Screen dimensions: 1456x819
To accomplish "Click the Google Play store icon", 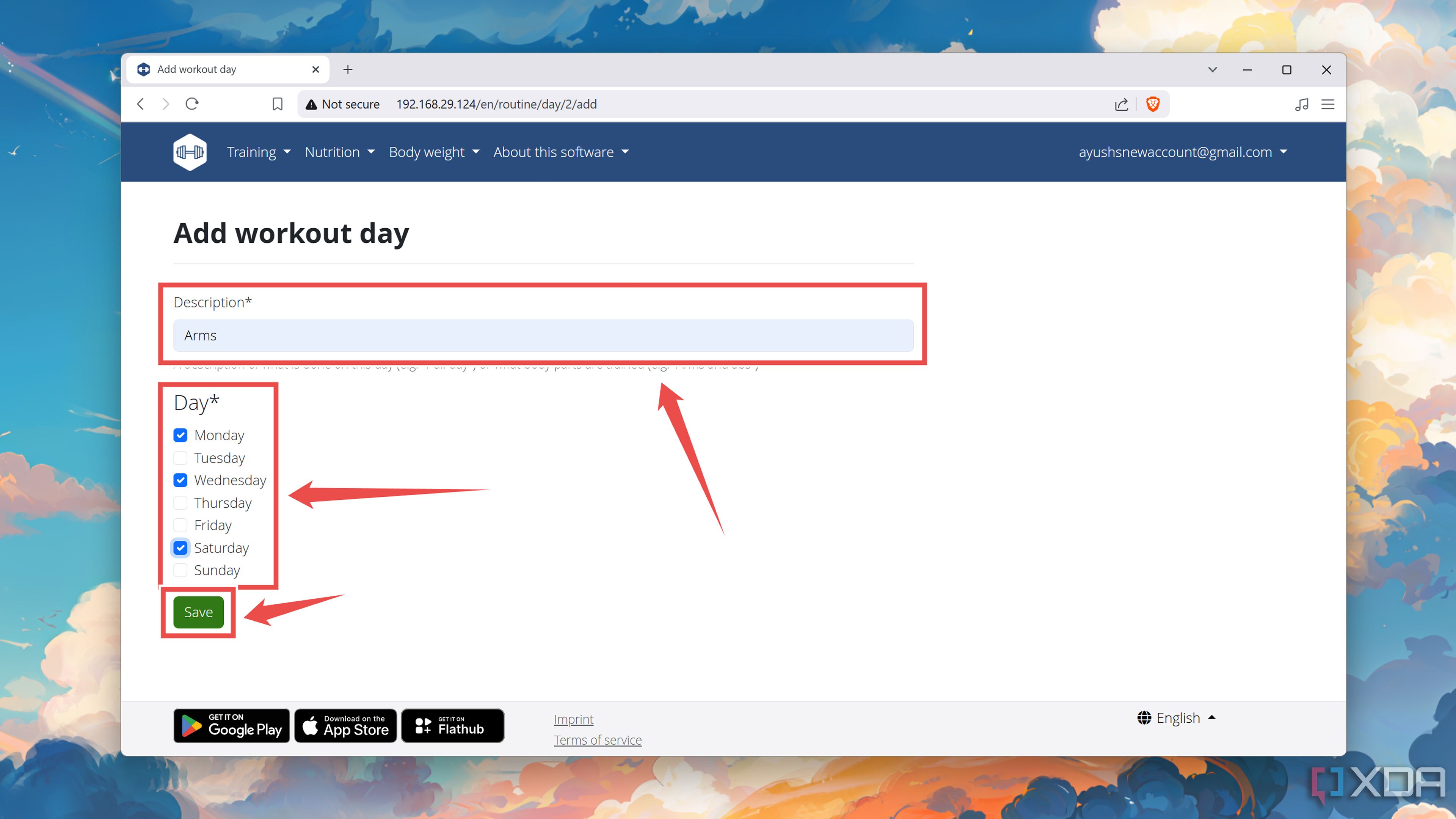I will [x=231, y=725].
